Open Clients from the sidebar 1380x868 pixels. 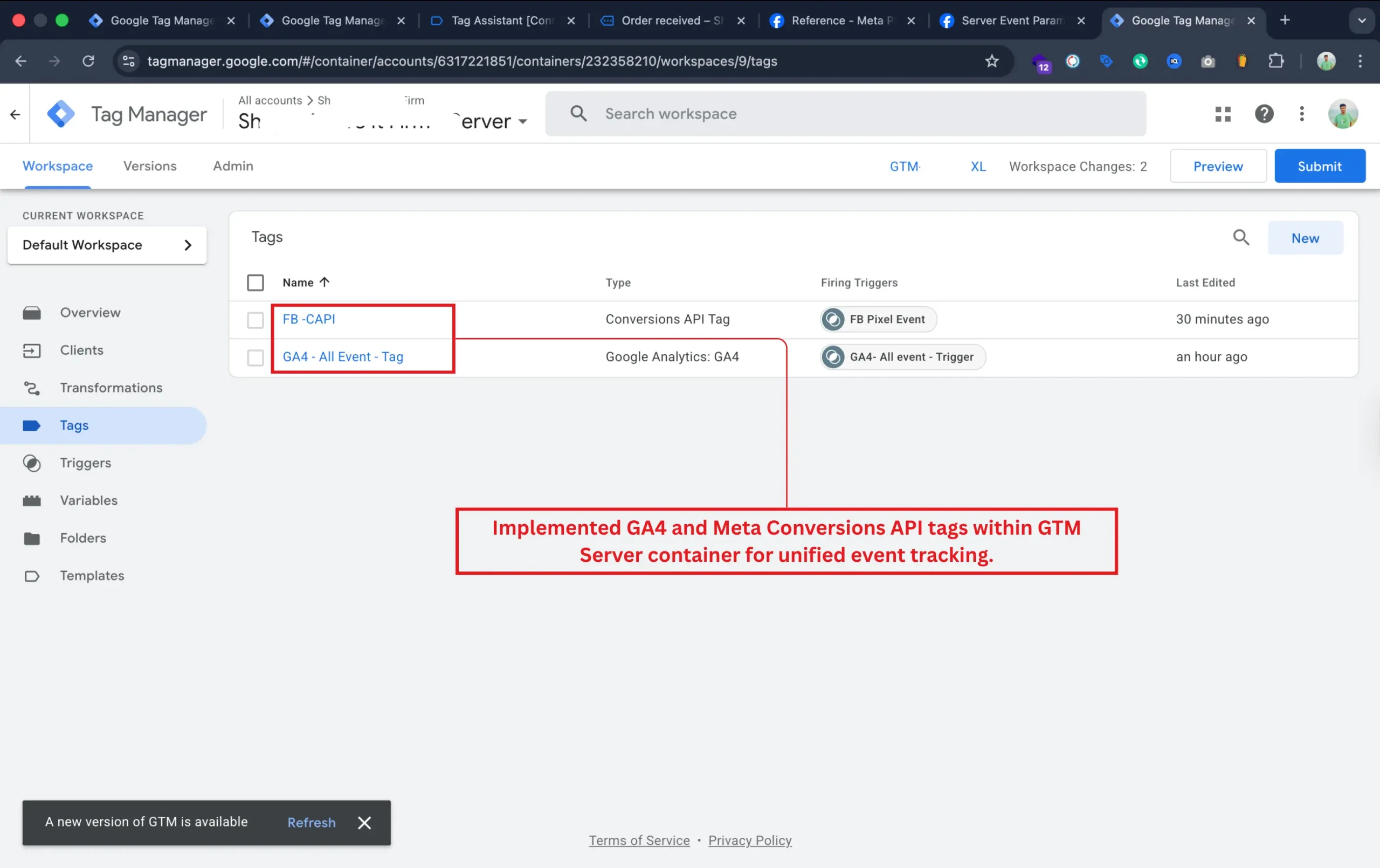81,350
